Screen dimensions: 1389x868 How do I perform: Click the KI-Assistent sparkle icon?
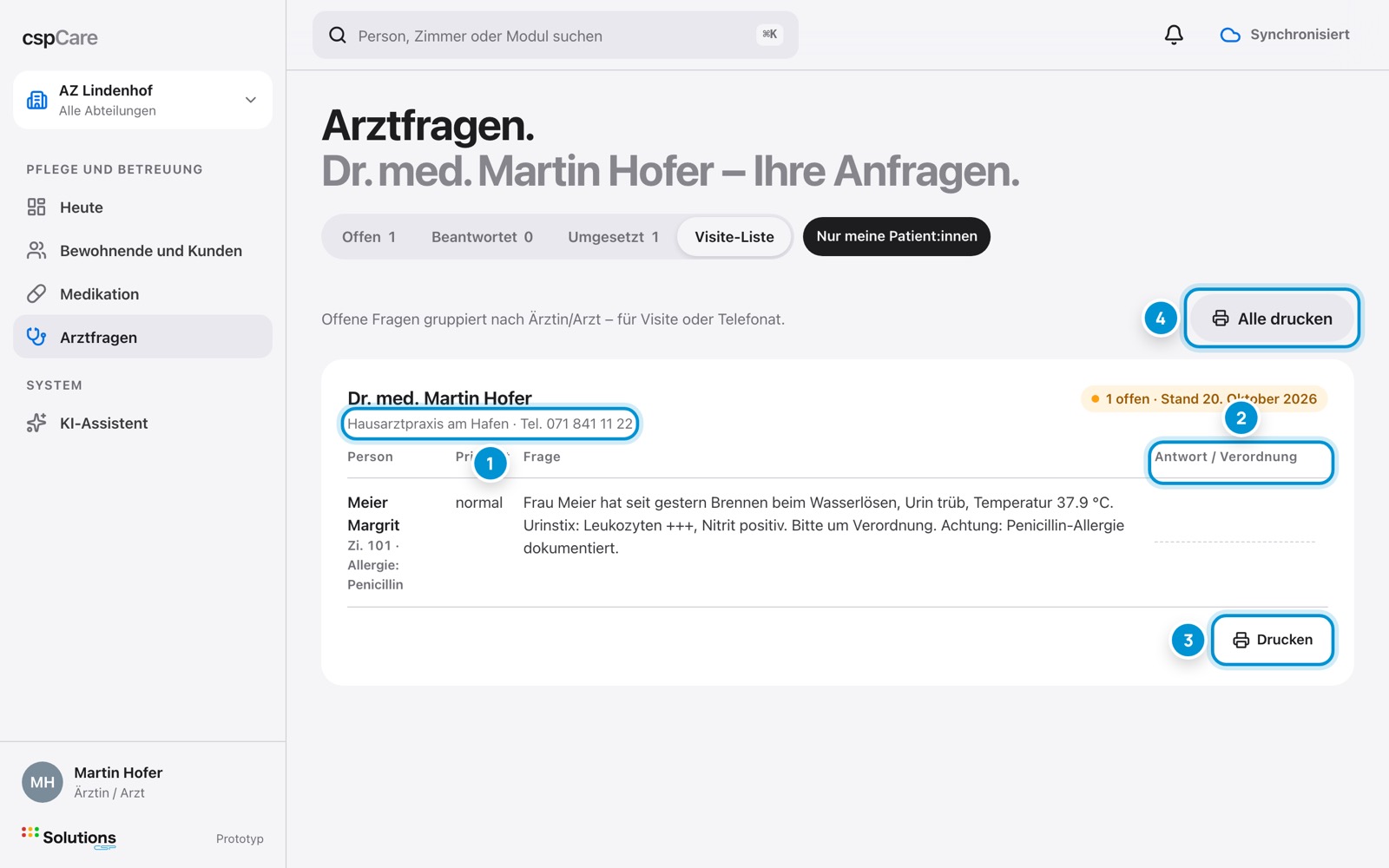(x=36, y=423)
